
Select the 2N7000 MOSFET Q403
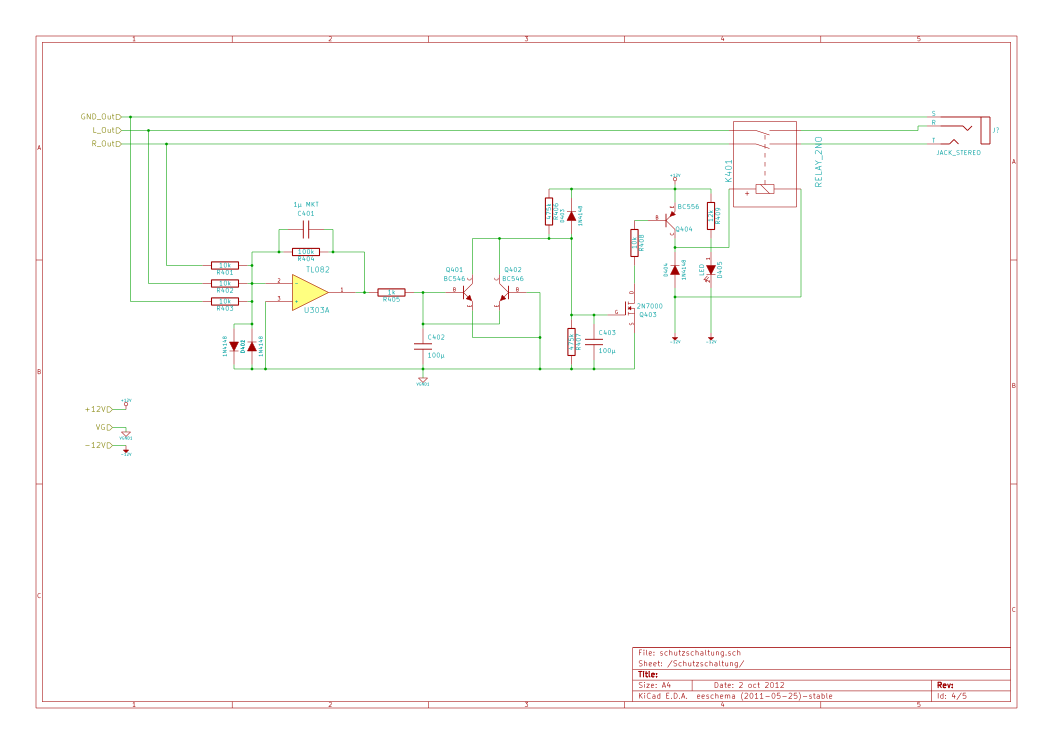point(629,310)
